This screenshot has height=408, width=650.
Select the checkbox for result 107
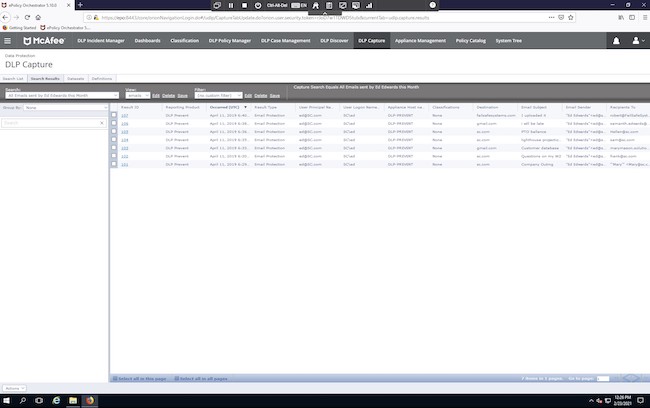[114, 115]
